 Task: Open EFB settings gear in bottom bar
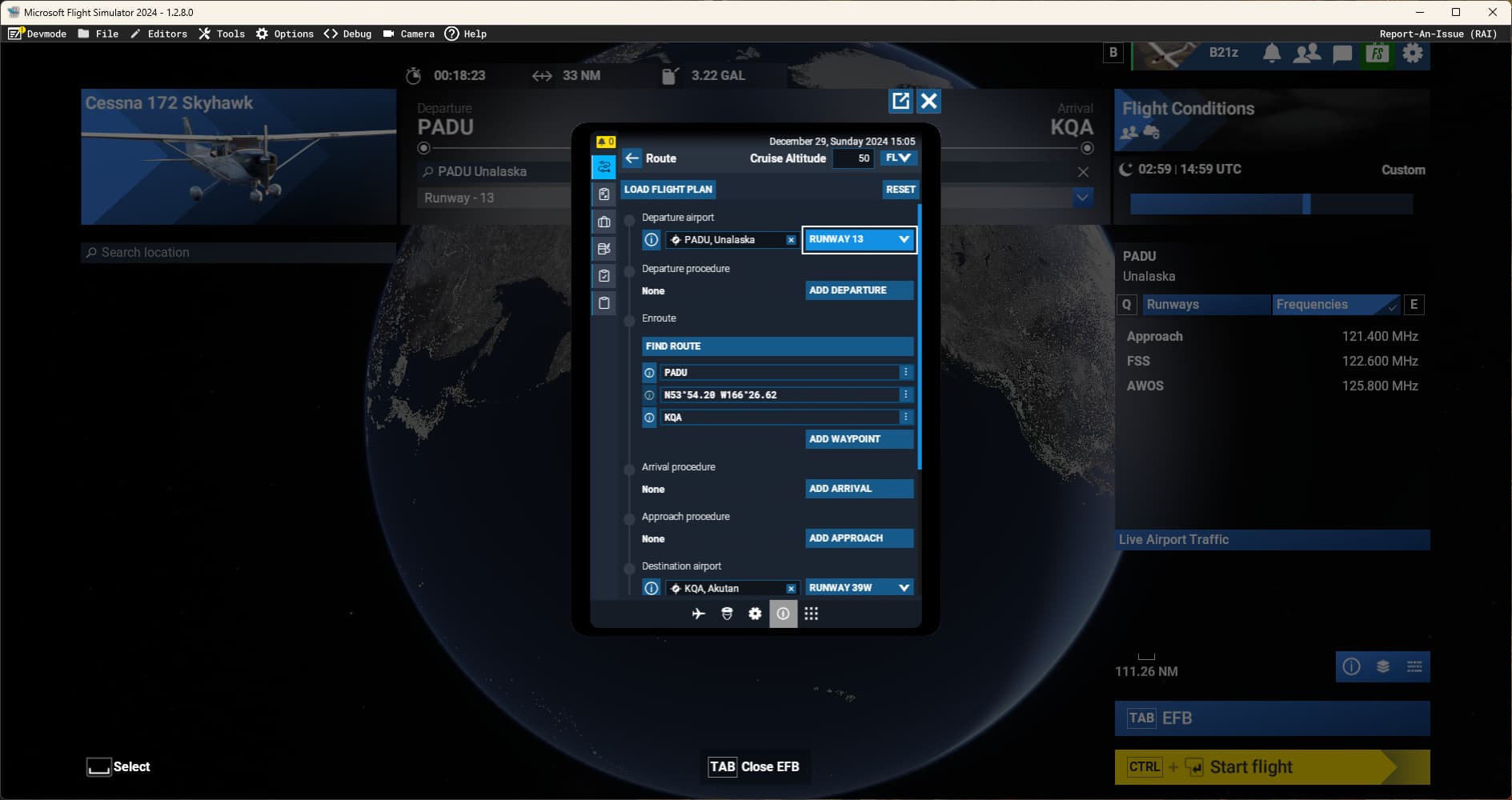coord(755,614)
